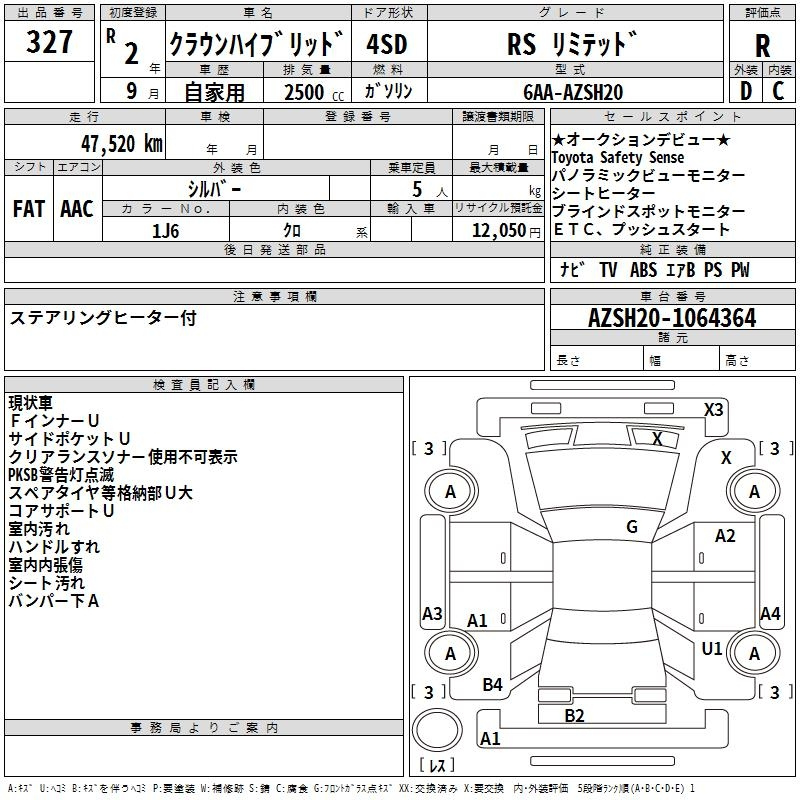Viewport: 800px width, 800px height.
Task: Click the A2 scratch marker on diagram
Action: 725,536
